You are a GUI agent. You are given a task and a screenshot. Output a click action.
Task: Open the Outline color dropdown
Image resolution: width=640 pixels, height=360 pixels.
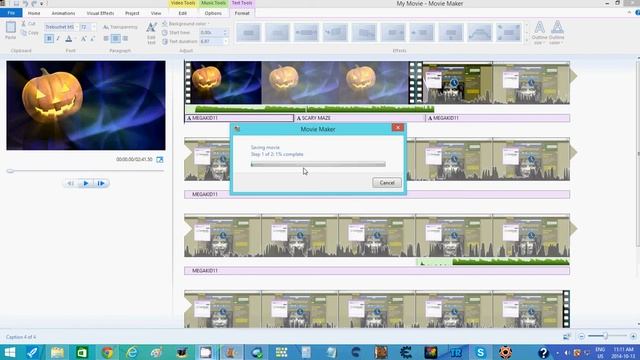(x=557, y=33)
